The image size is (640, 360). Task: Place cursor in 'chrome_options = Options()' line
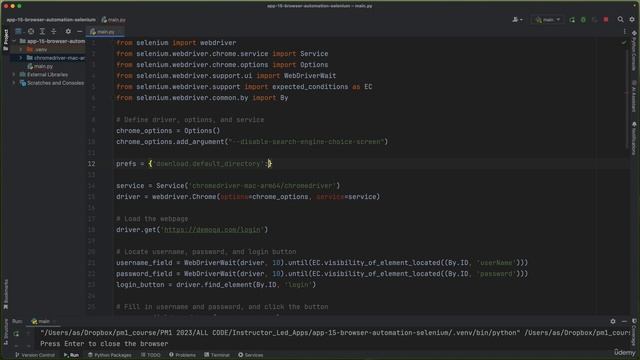(x=168, y=131)
